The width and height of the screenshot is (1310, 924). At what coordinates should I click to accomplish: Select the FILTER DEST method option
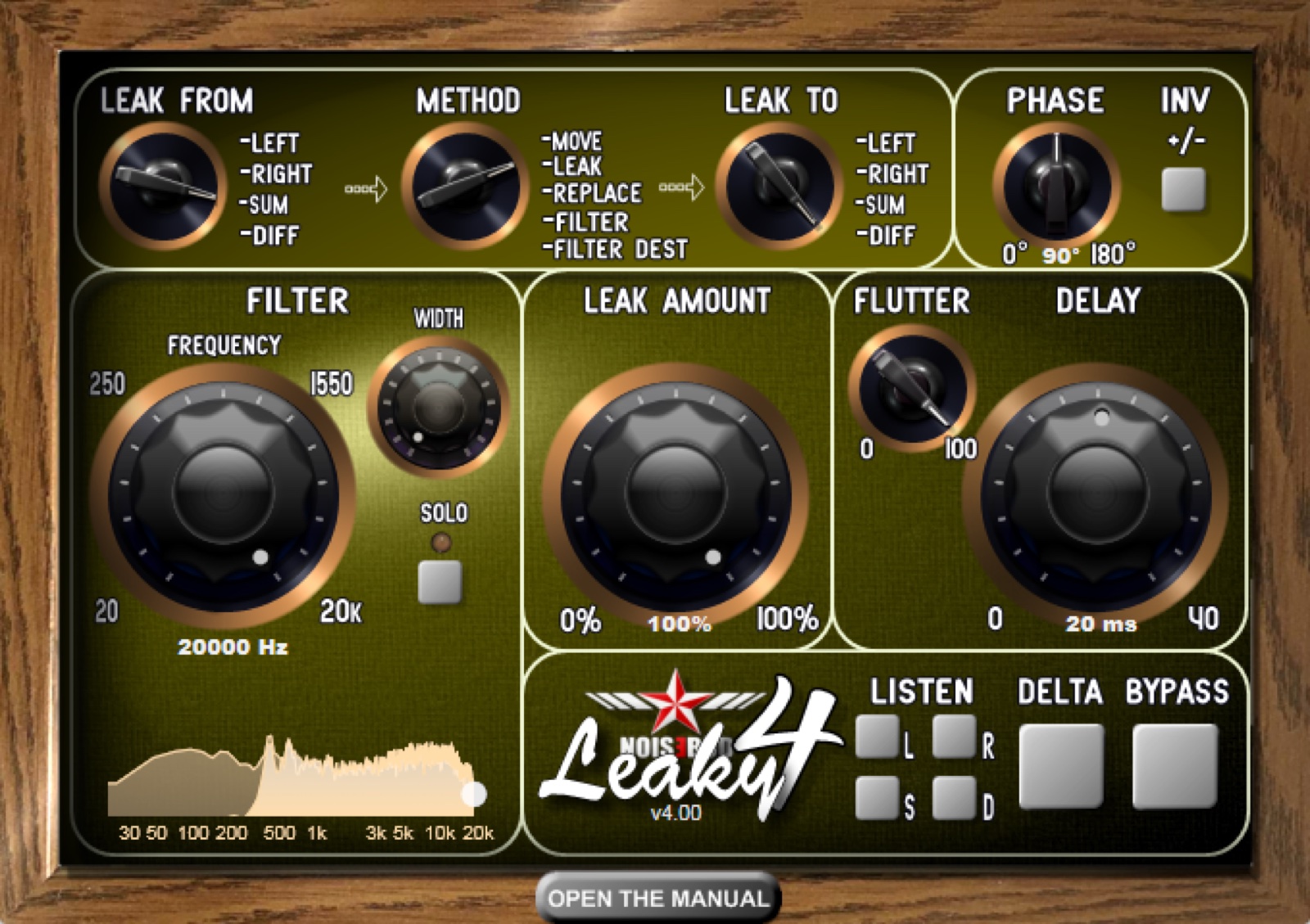615,249
